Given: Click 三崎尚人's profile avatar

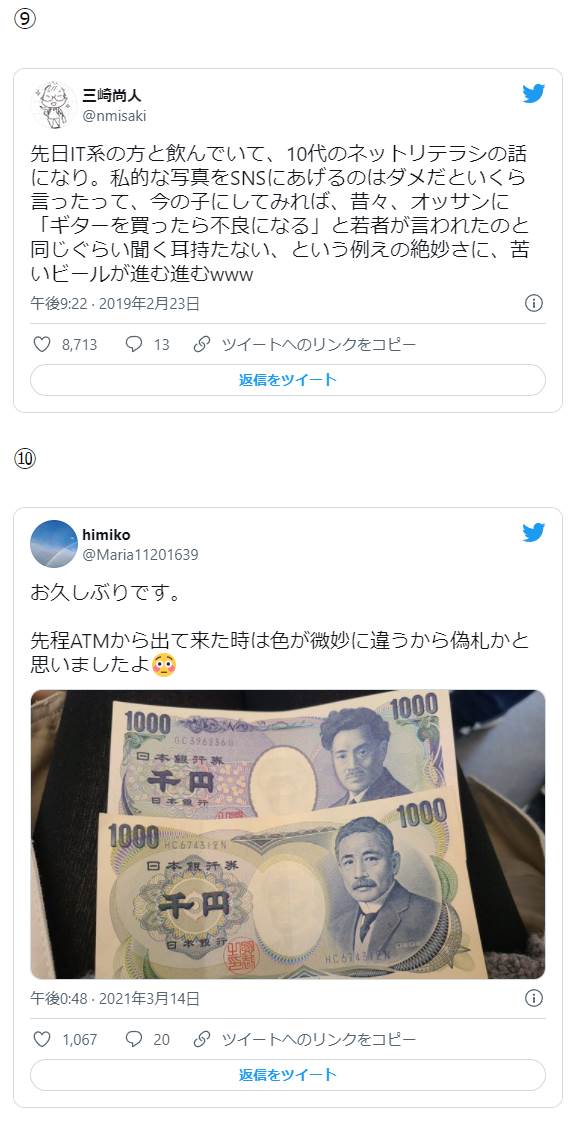Looking at the screenshot, I should (53, 104).
